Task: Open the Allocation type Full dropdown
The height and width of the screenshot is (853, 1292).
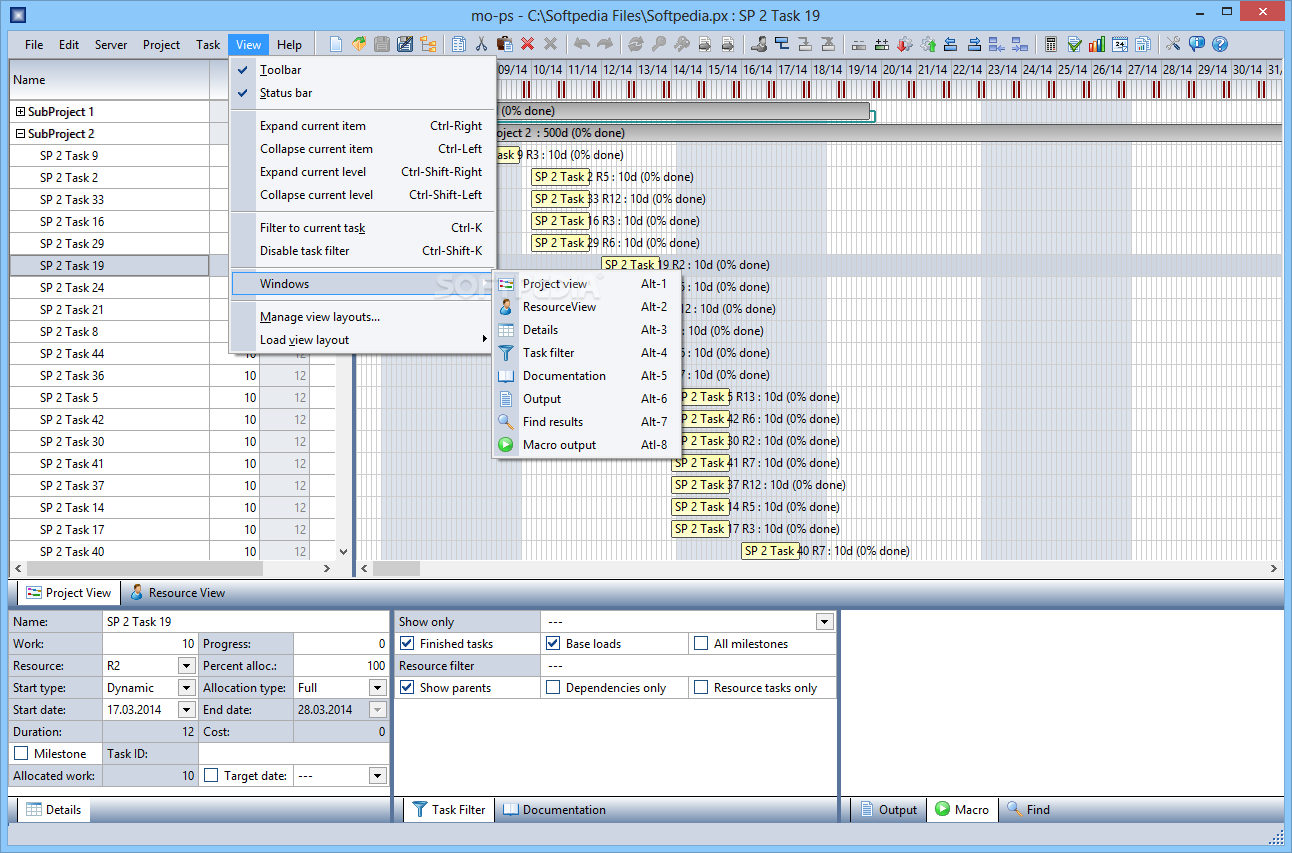Action: (377, 688)
